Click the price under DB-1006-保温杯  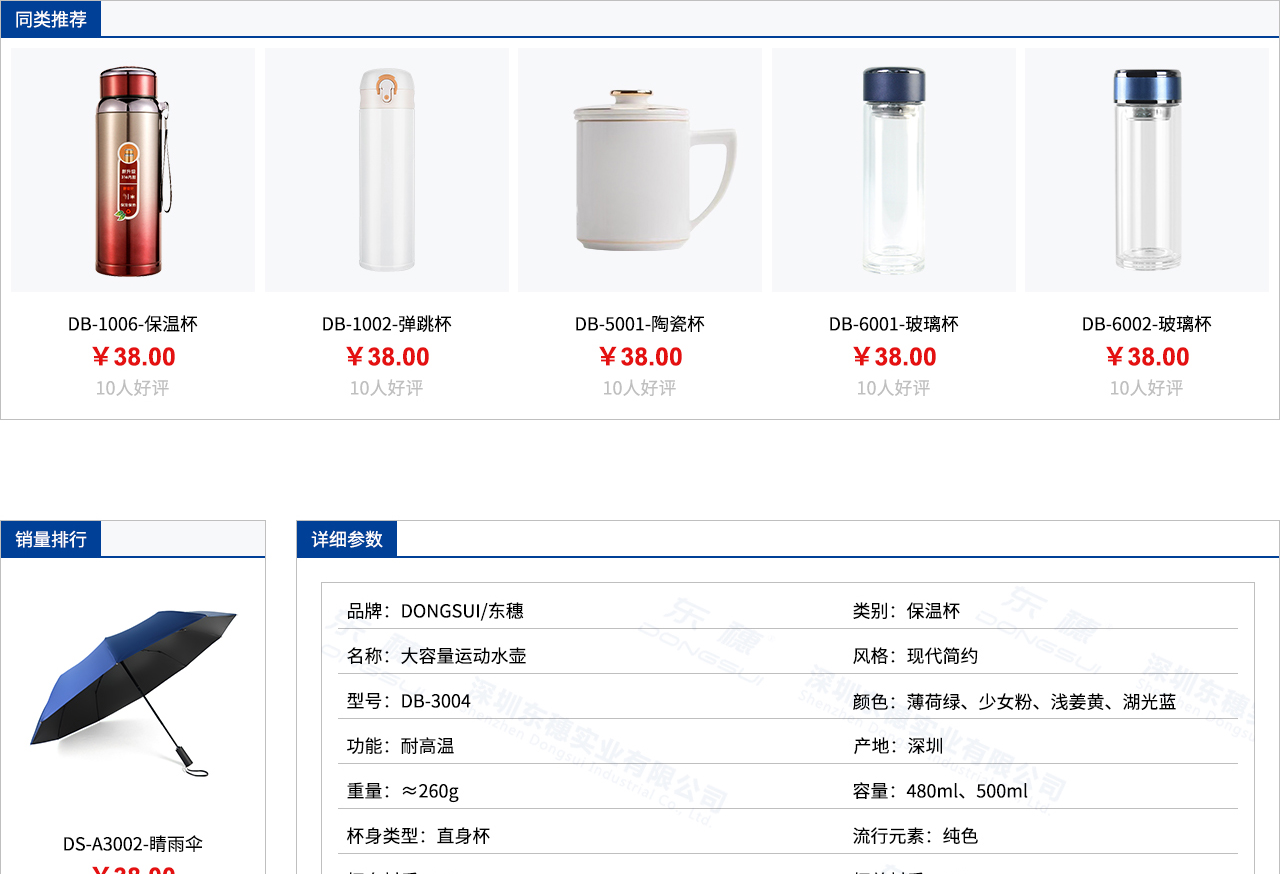point(133,357)
